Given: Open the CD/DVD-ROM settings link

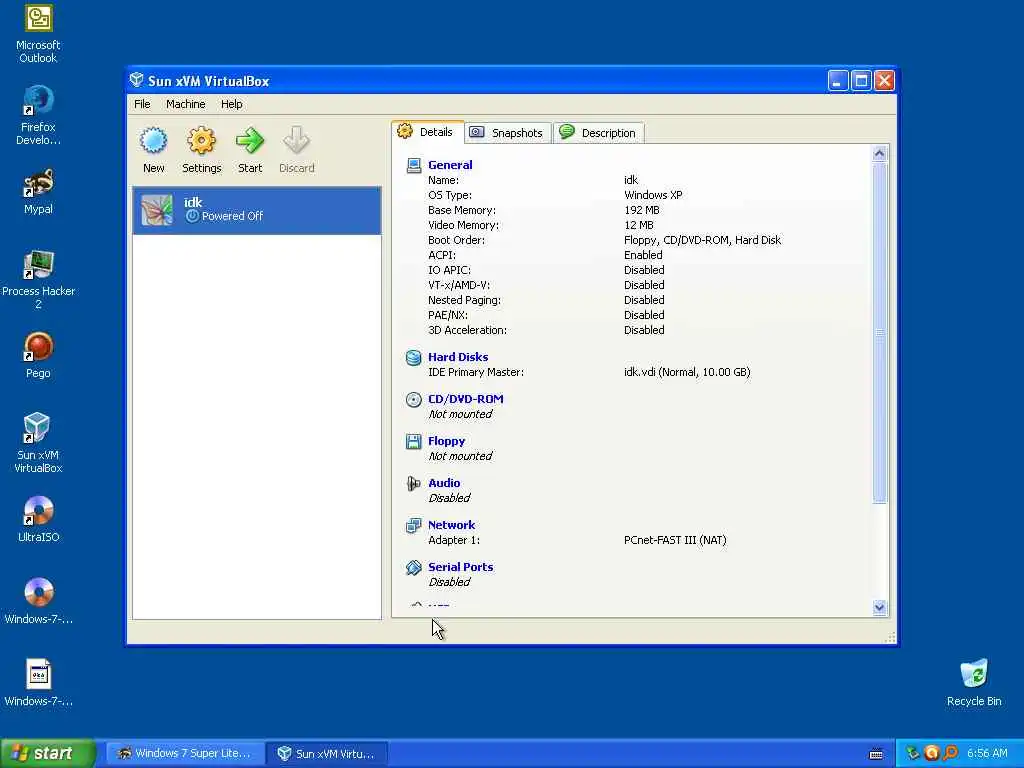Looking at the screenshot, I should (466, 399).
